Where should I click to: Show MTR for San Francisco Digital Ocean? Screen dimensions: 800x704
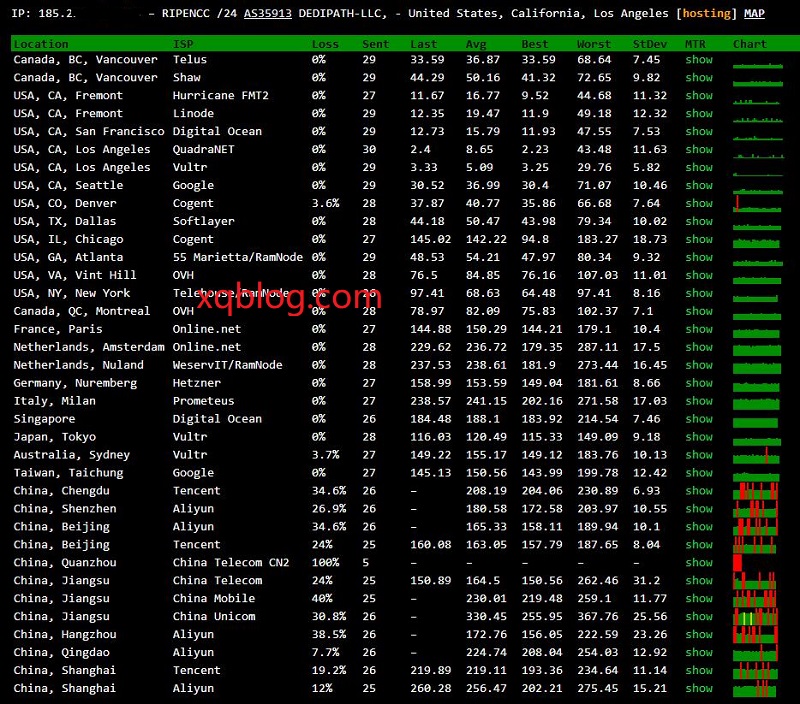point(698,132)
